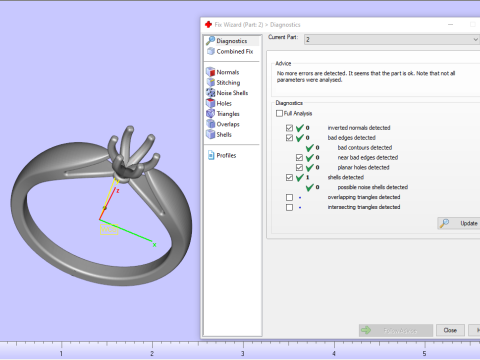Click the Update button

[459, 223]
